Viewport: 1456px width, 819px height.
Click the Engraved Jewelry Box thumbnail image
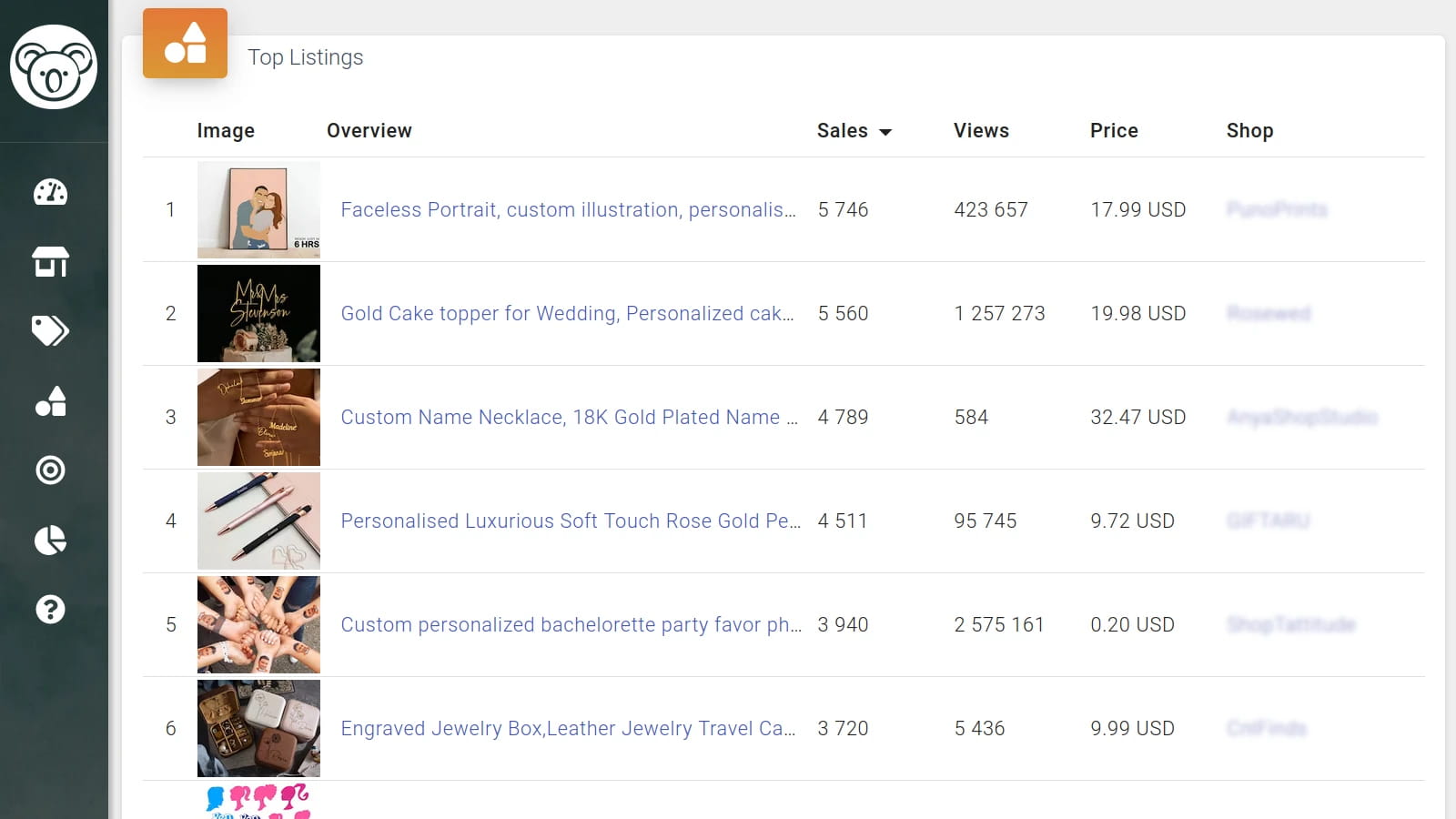click(x=258, y=728)
